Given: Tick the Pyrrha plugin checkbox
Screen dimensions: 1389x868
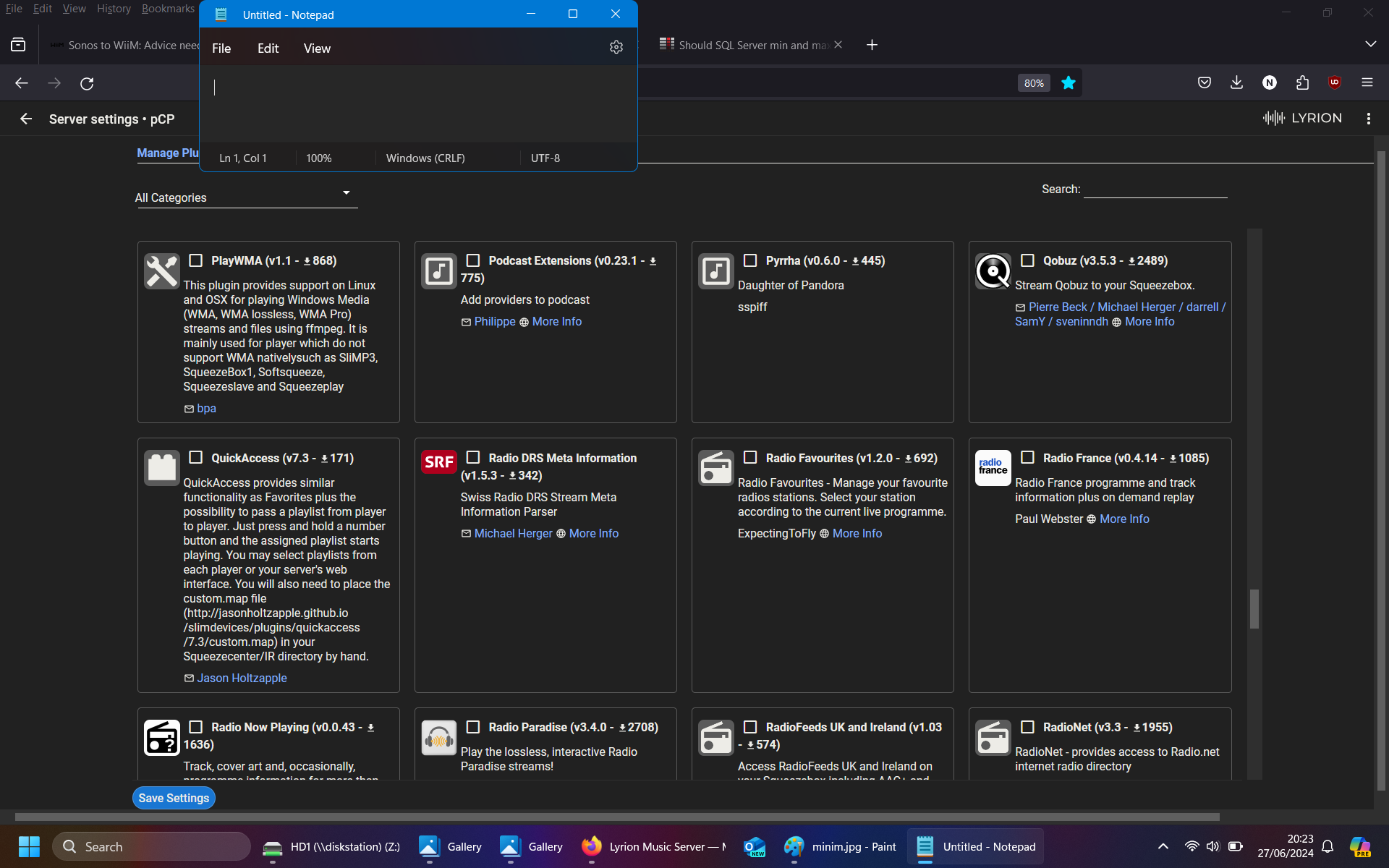Looking at the screenshot, I should [750, 260].
